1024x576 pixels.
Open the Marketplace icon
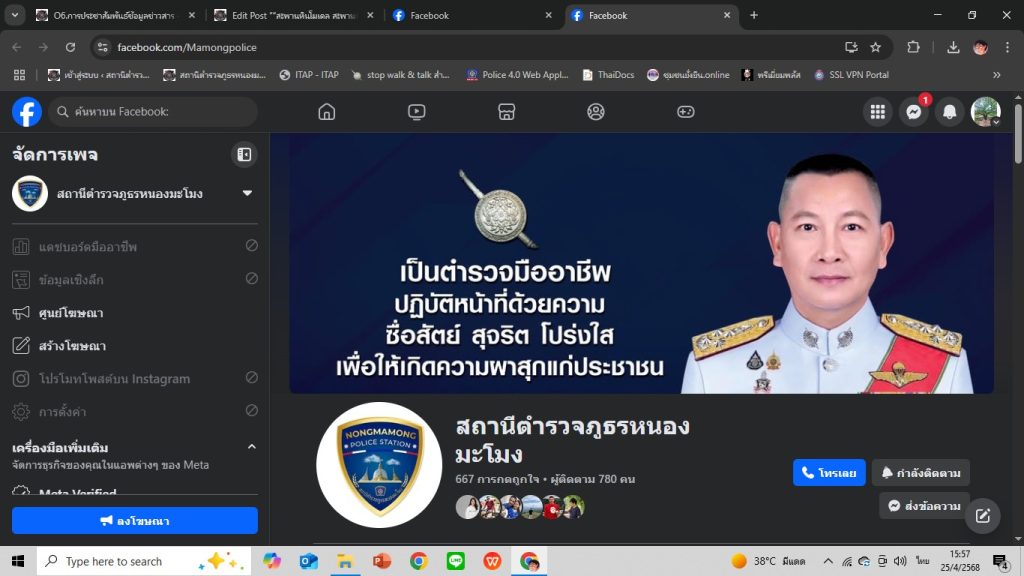click(x=506, y=112)
